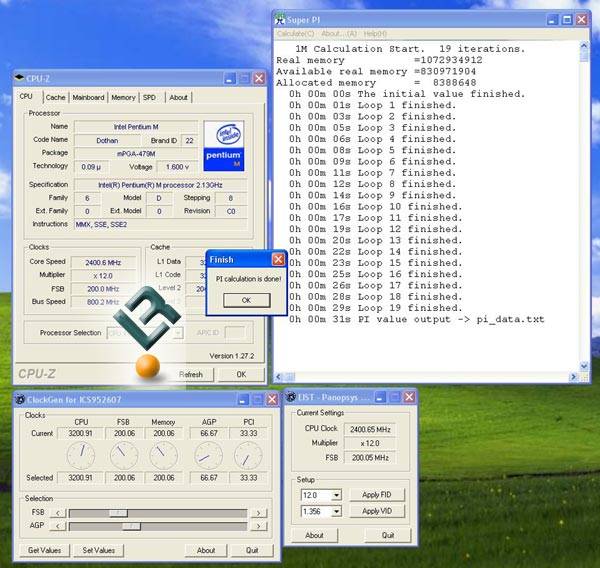Screen dimensions: 600x568
Task: Click OK in the Finish dialog
Action: tap(246, 300)
